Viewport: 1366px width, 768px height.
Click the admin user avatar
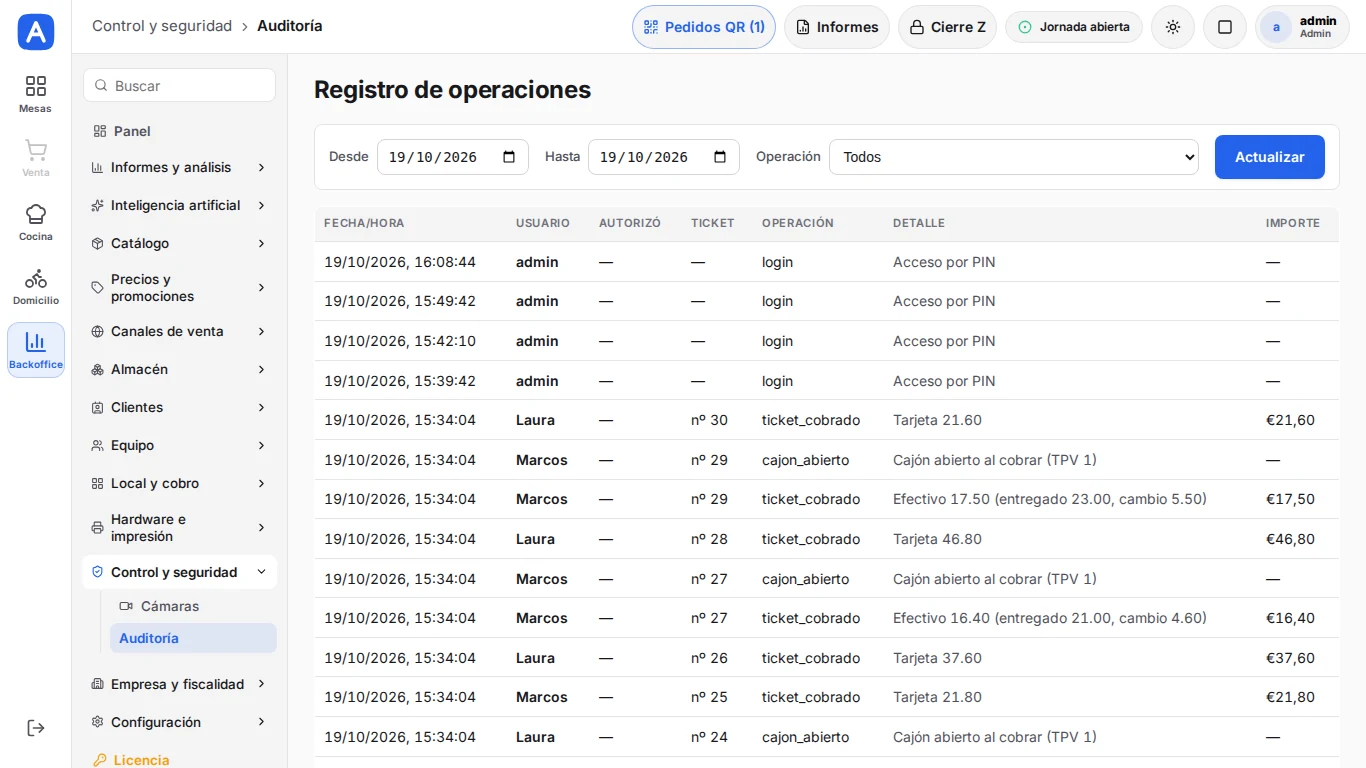point(1276,27)
